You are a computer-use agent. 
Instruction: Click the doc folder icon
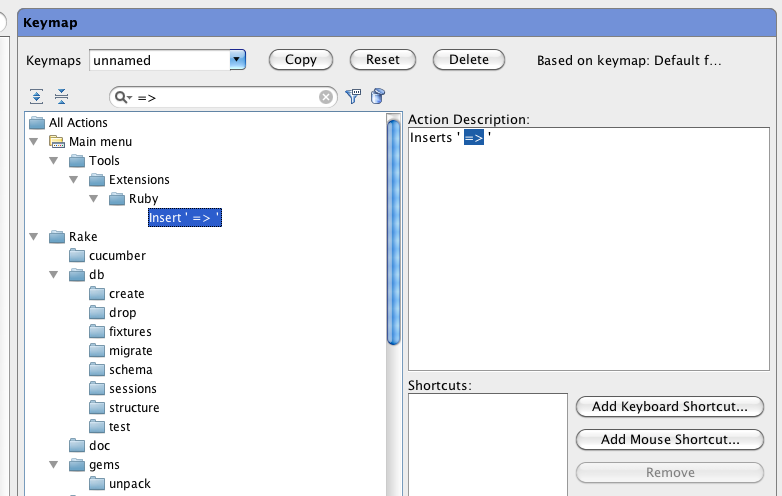pyautogui.click(x=77, y=446)
